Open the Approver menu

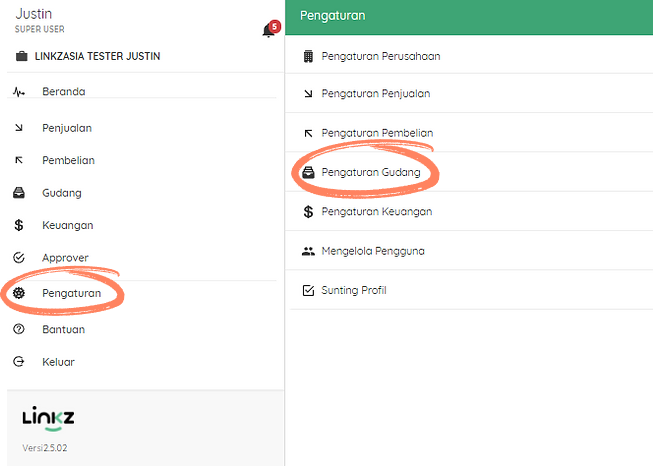click(65, 258)
